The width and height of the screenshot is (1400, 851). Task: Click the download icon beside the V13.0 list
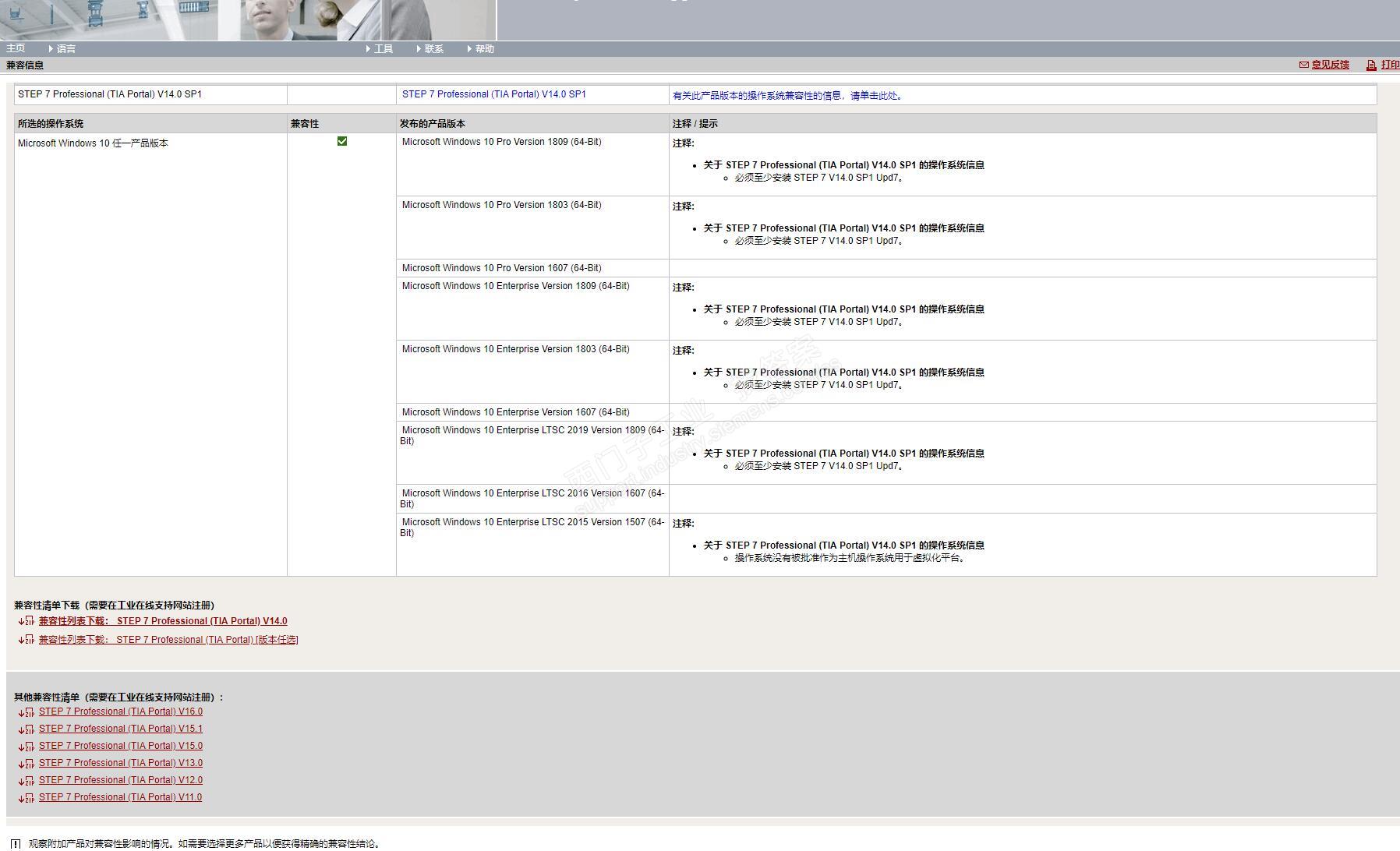[26, 764]
